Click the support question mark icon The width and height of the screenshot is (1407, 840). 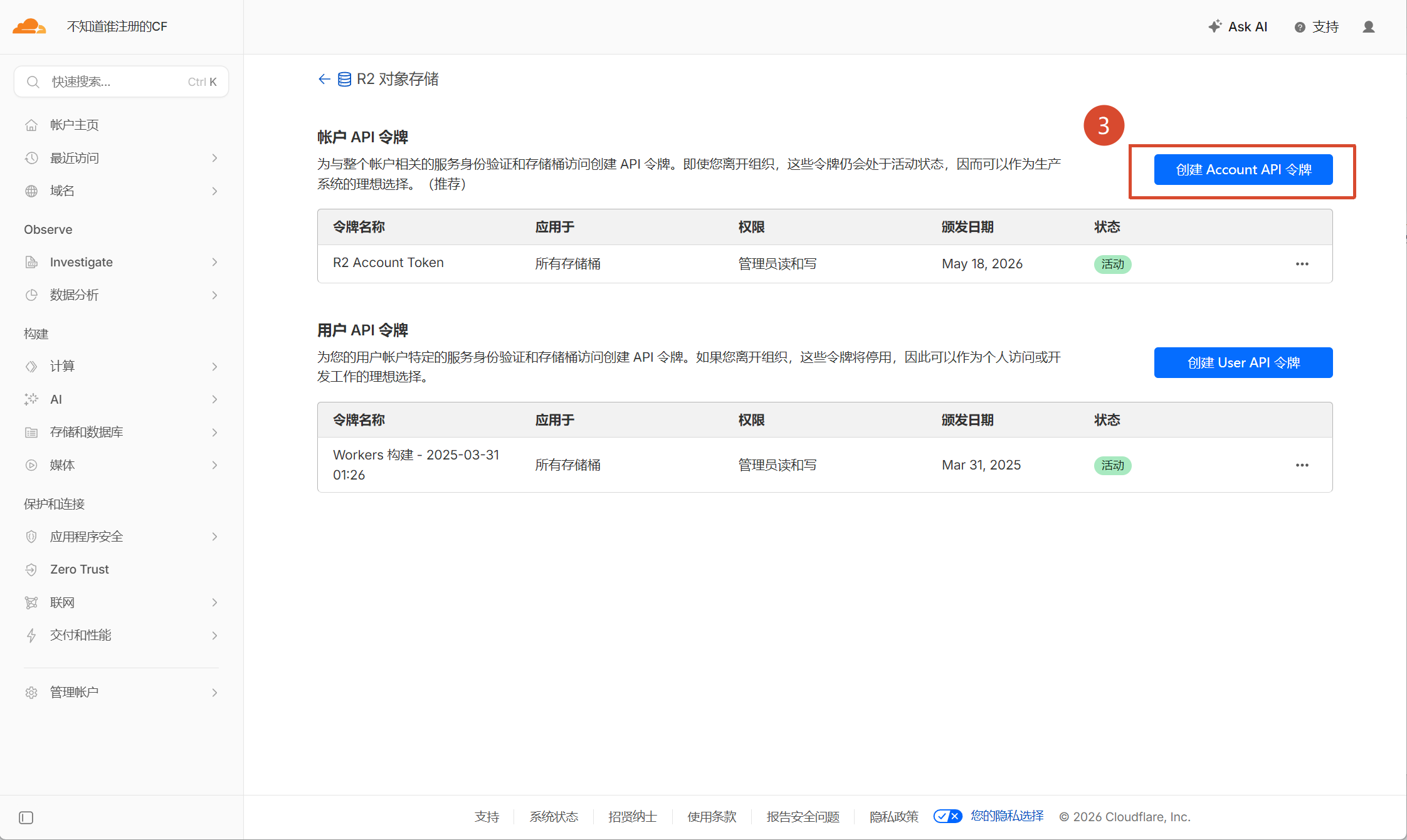click(1300, 27)
